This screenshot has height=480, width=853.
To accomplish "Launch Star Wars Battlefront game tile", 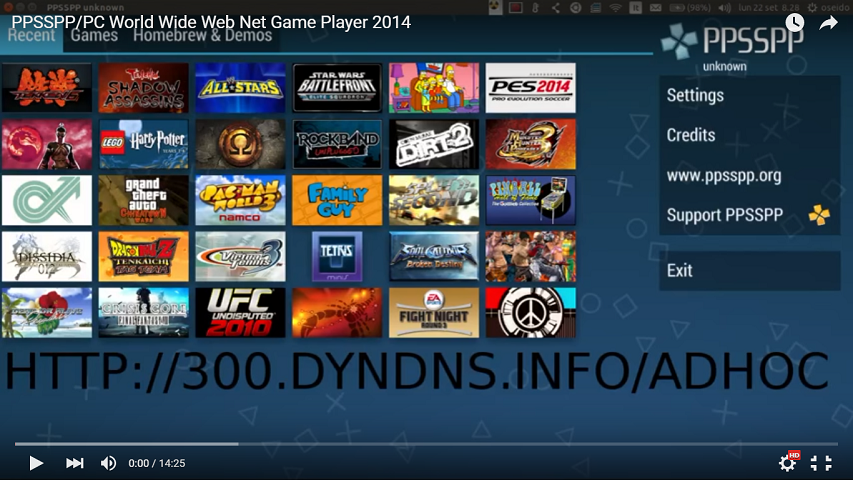I will [x=337, y=88].
